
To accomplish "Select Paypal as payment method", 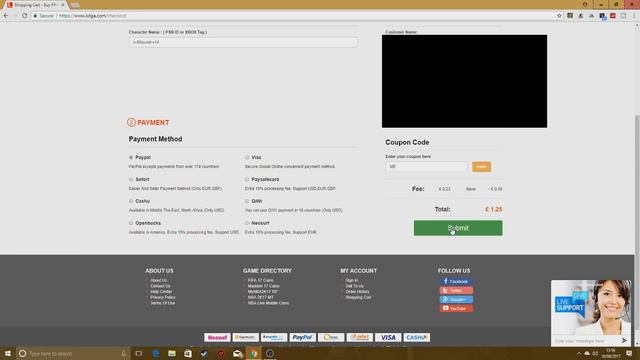I will (x=131, y=157).
